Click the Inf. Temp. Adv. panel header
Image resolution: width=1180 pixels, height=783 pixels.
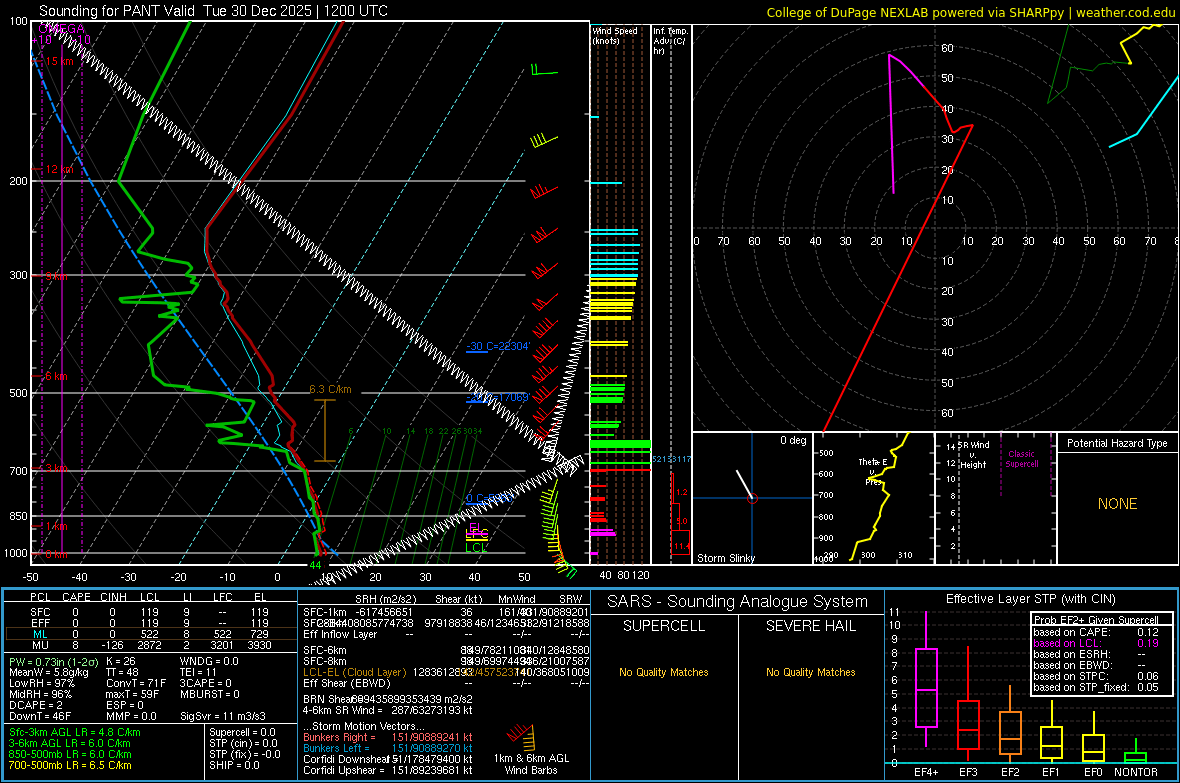(x=670, y=41)
